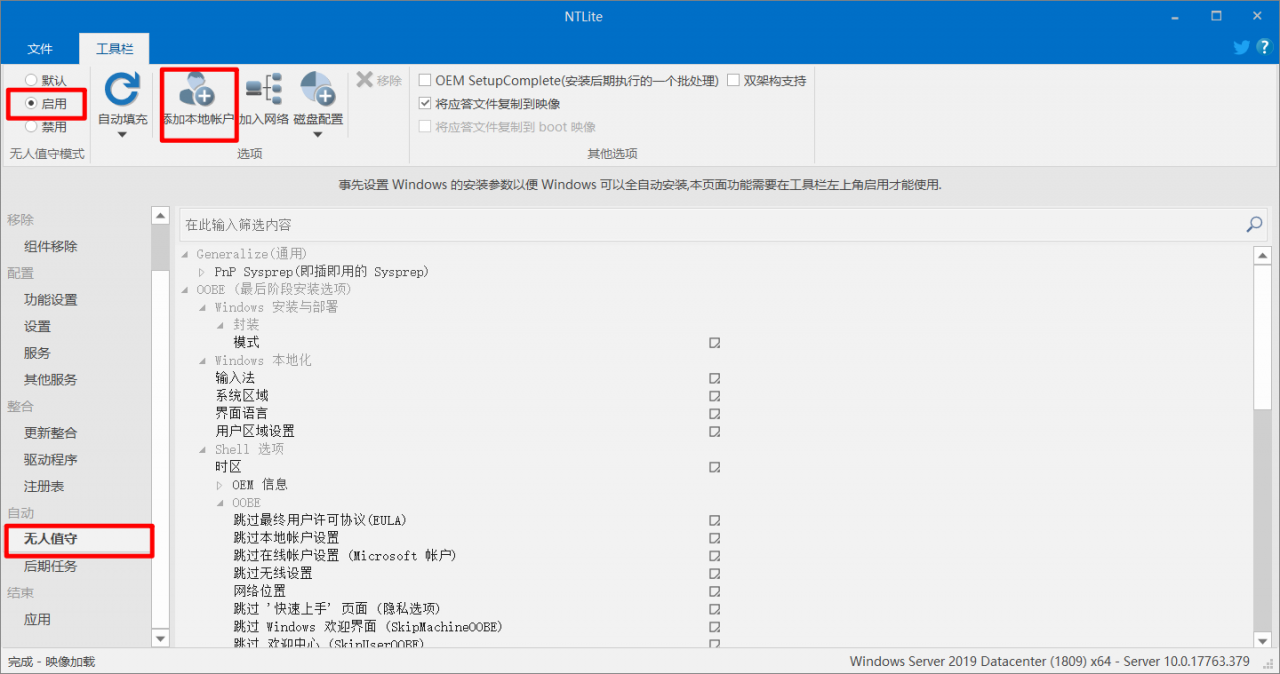The image size is (1280, 674).
Task: Click the edit icon for 跳过无线设置
Action: [715, 574]
